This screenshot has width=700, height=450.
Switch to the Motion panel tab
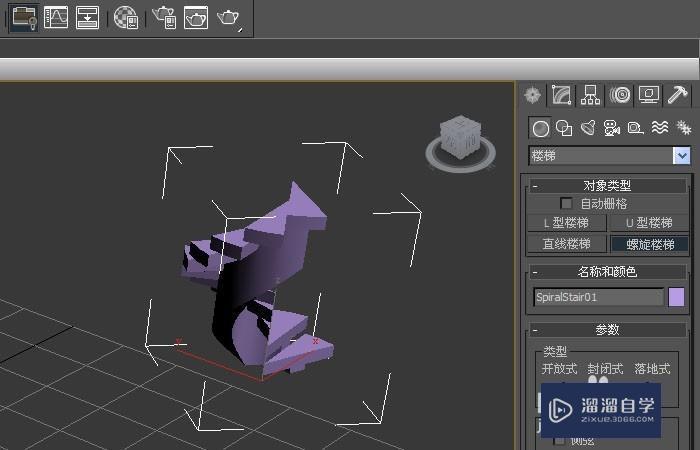coord(620,95)
